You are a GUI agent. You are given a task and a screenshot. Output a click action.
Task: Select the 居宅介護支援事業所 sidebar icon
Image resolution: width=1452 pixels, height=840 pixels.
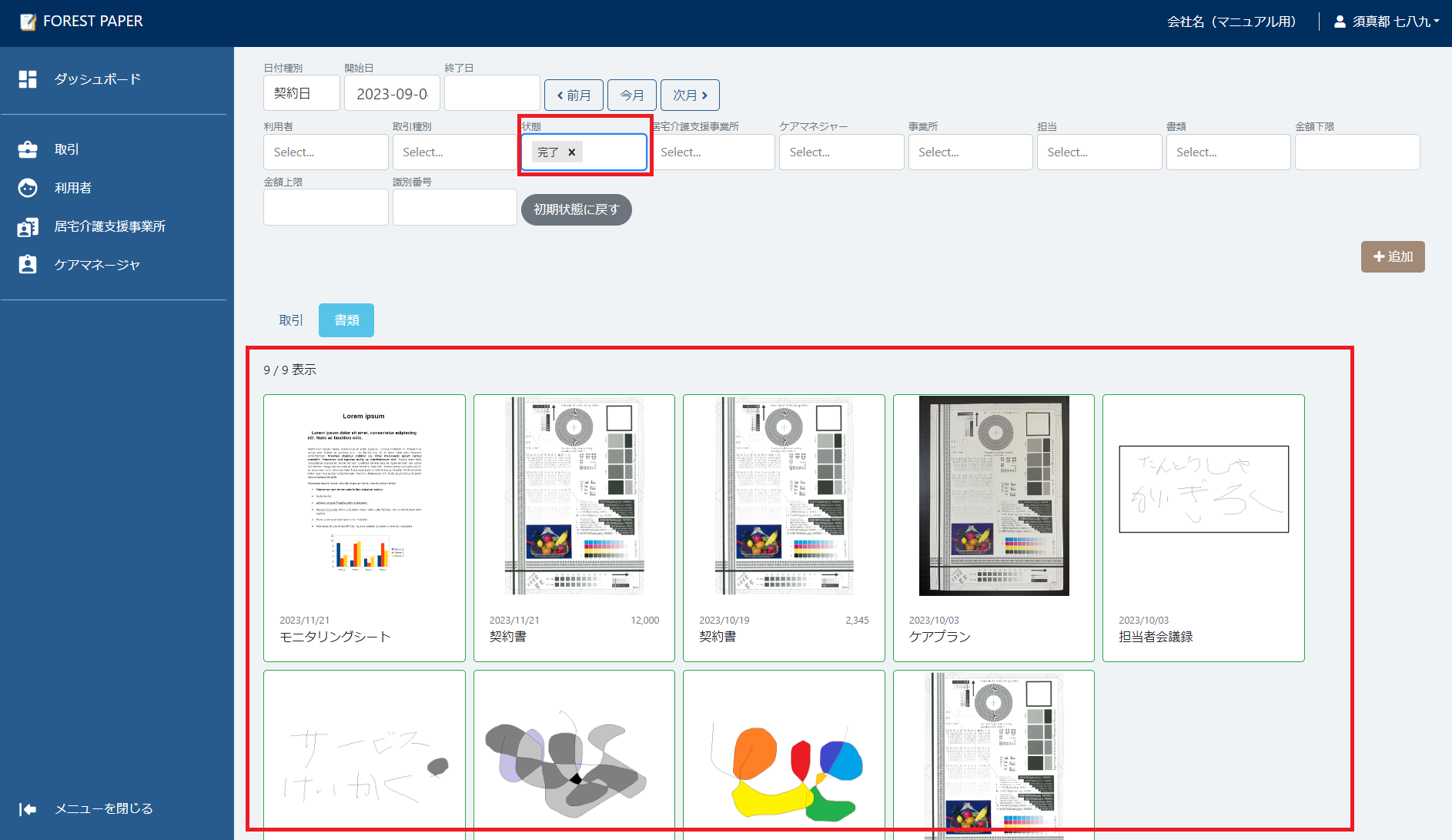point(28,227)
